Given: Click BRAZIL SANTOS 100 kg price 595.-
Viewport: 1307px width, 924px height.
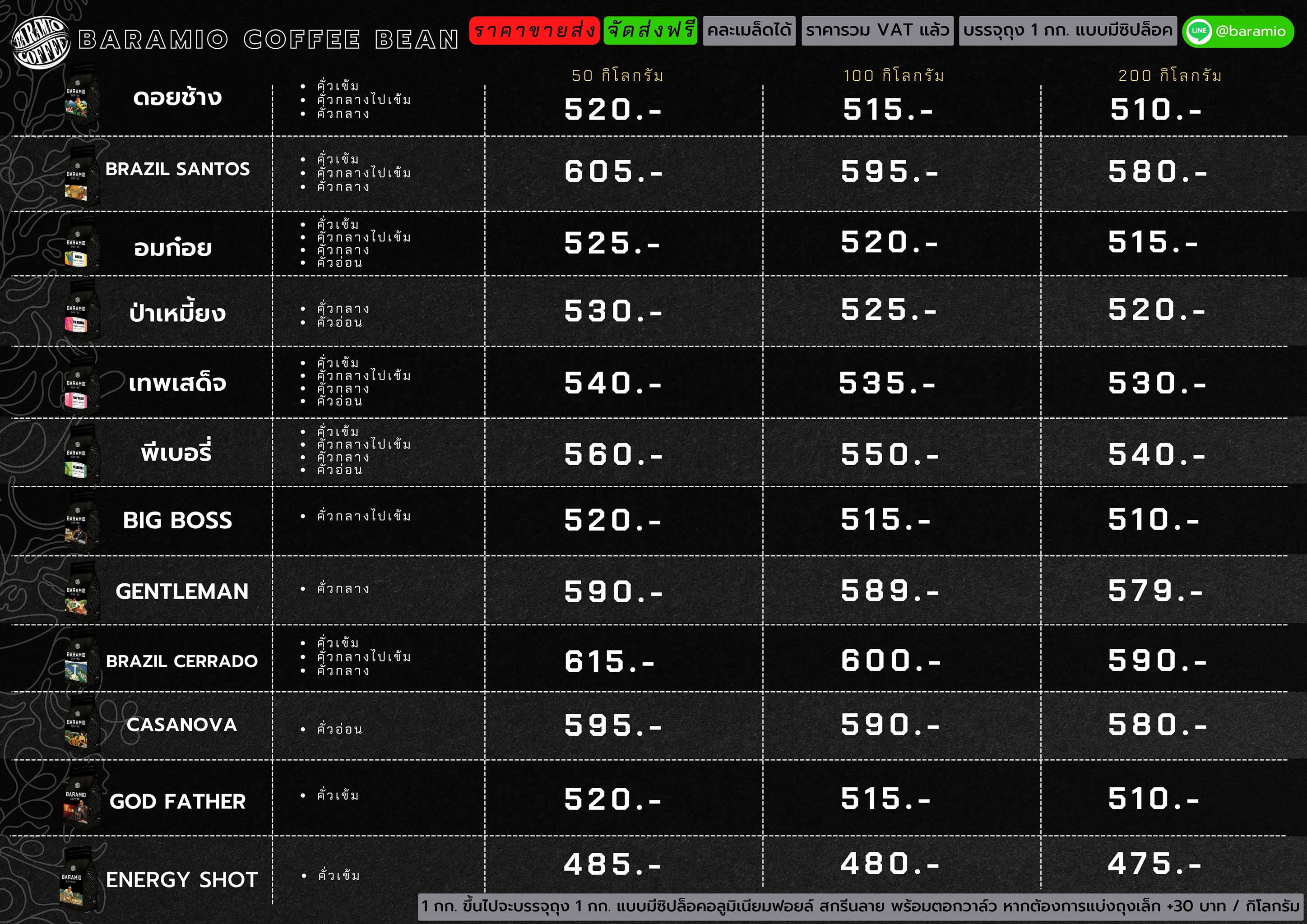Looking at the screenshot, I should click(x=890, y=171).
